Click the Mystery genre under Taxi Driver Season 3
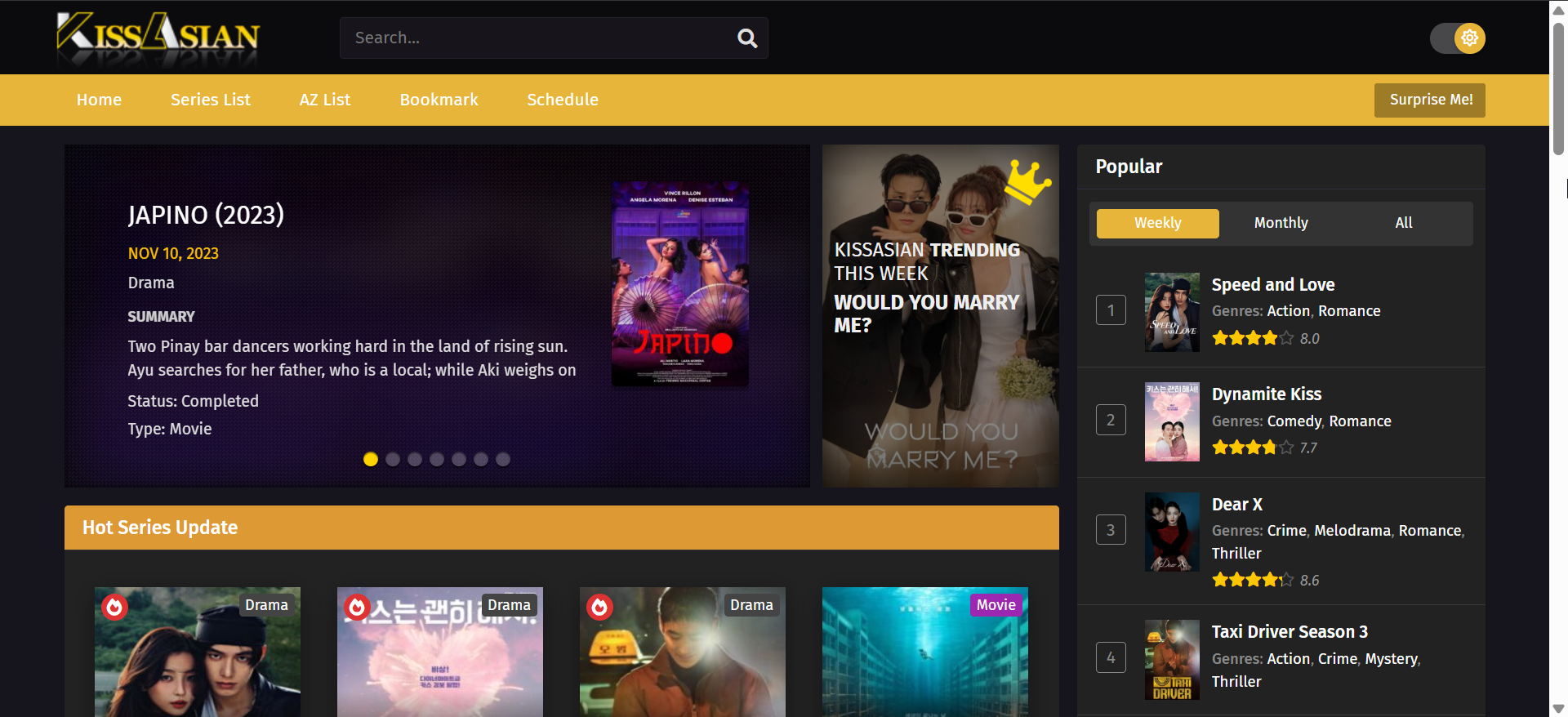This screenshot has width=1568, height=717. click(1392, 659)
